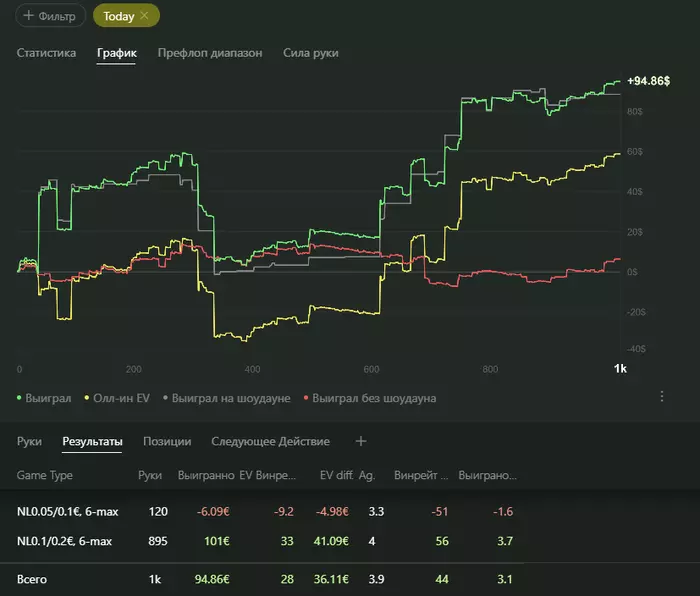This screenshot has width=700, height=596.
Task: Click the Всего totals row label
Action: pos(32,579)
